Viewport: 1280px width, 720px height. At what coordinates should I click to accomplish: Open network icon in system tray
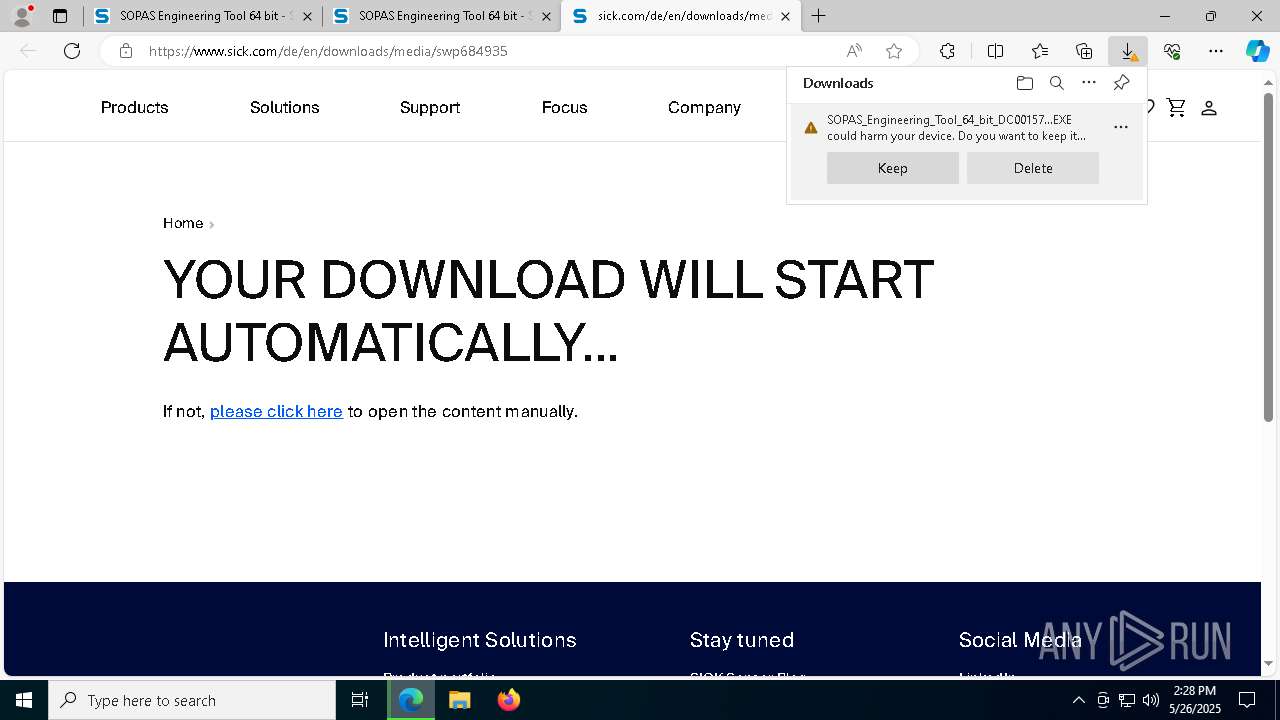(1127, 700)
